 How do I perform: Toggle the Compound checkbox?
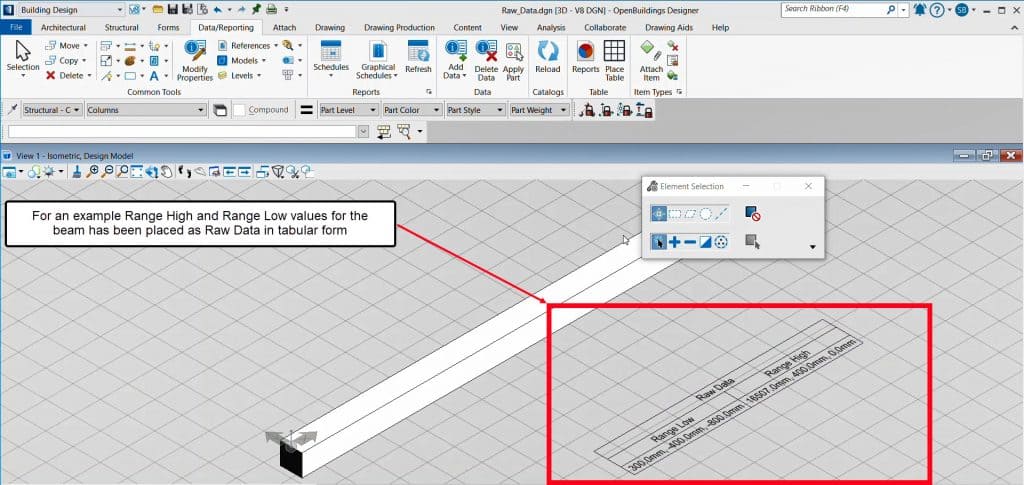[x=240, y=110]
